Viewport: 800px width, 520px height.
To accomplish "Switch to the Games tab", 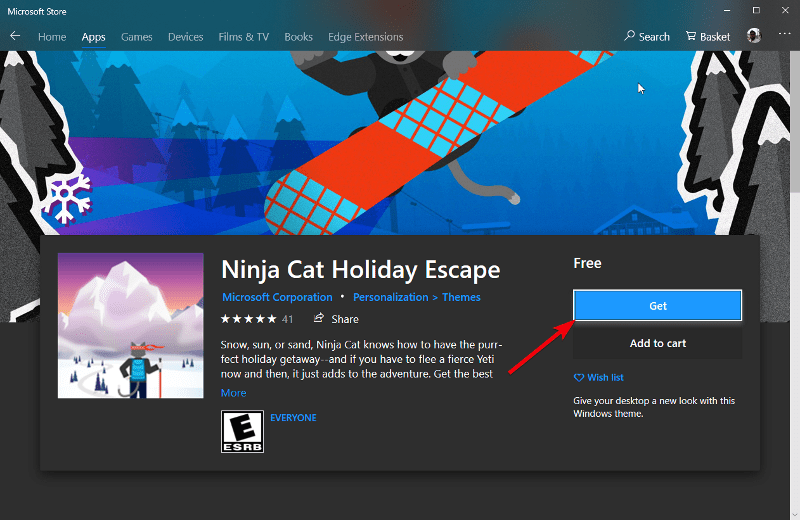I will click(137, 37).
